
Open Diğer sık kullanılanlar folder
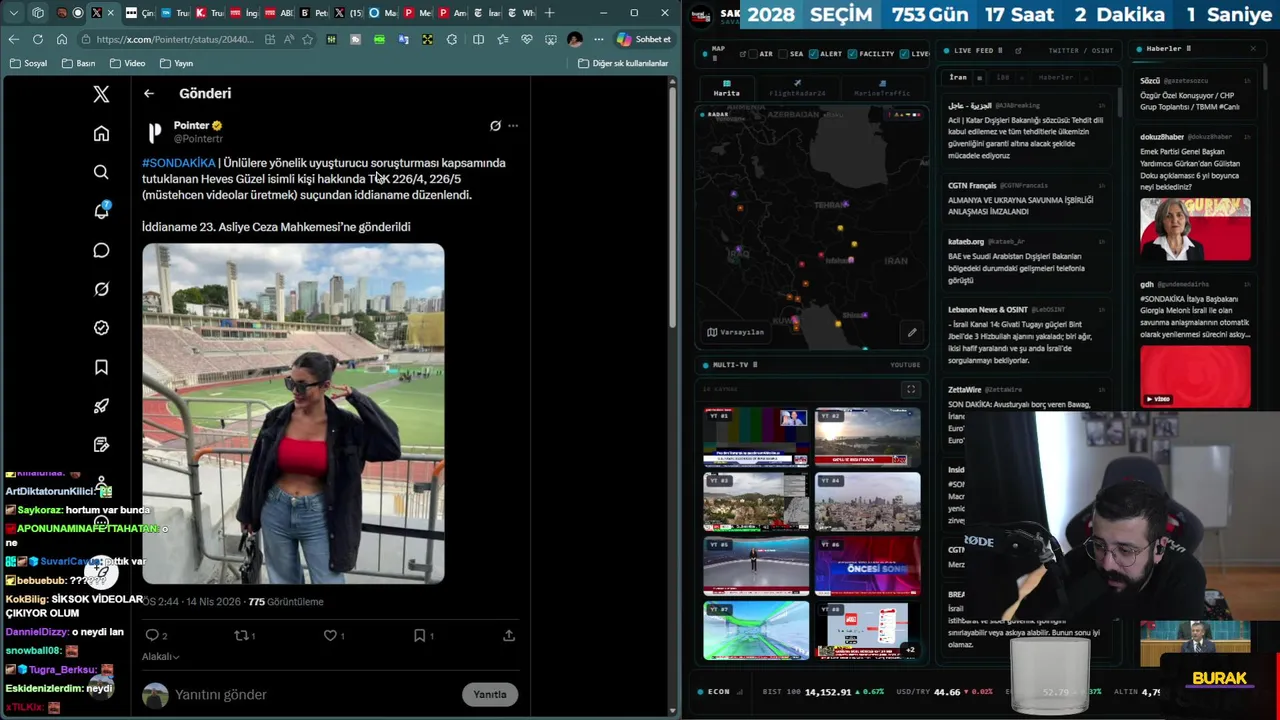click(623, 63)
